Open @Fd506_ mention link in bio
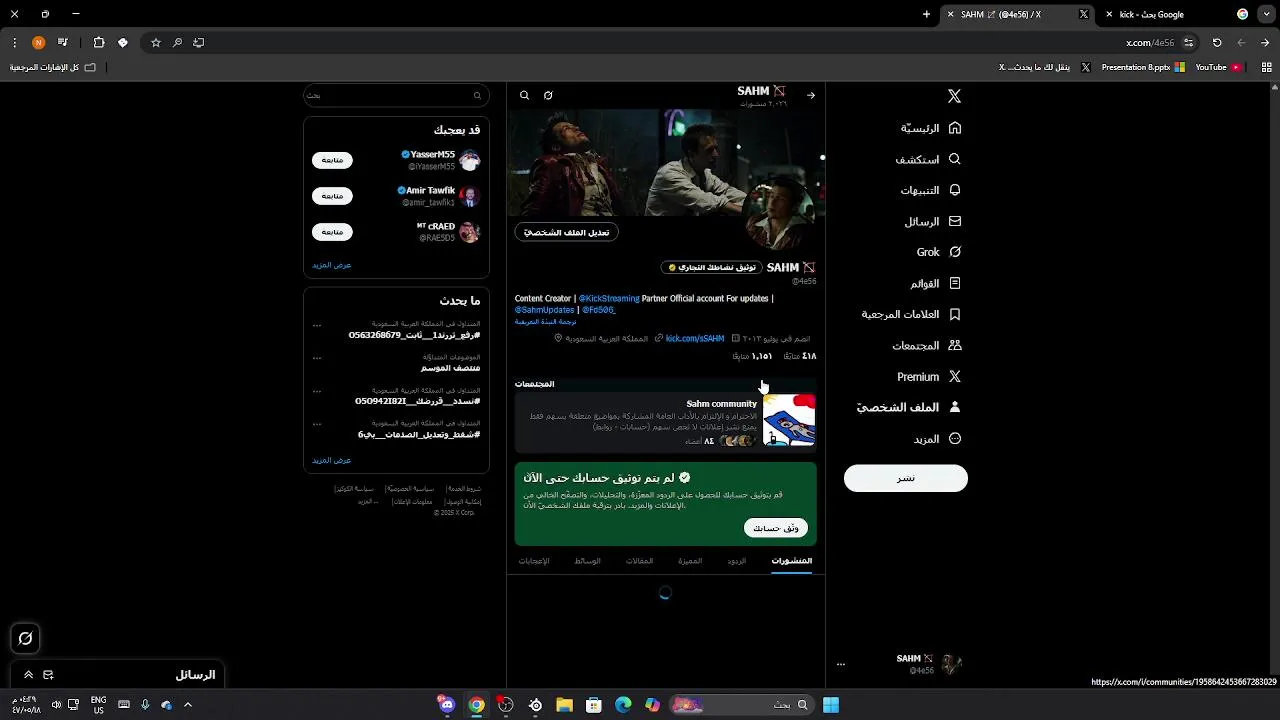 (599, 310)
